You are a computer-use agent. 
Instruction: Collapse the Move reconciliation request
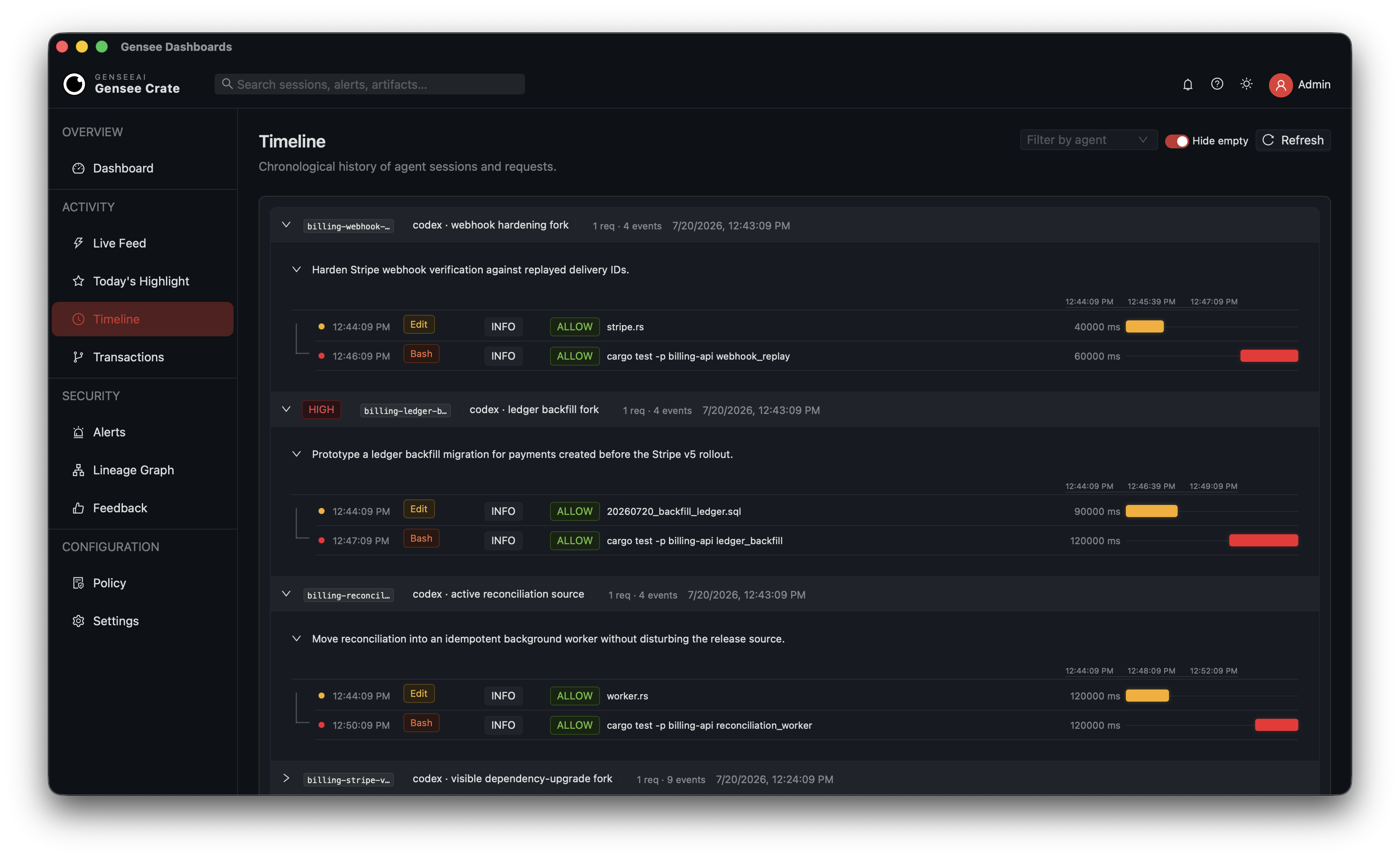[296, 638]
